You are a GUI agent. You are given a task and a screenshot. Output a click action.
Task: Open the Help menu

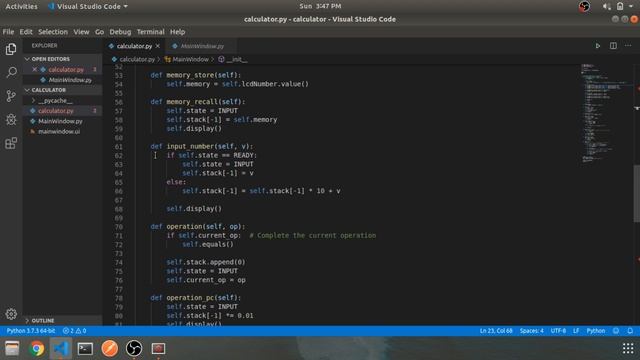(178, 32)
